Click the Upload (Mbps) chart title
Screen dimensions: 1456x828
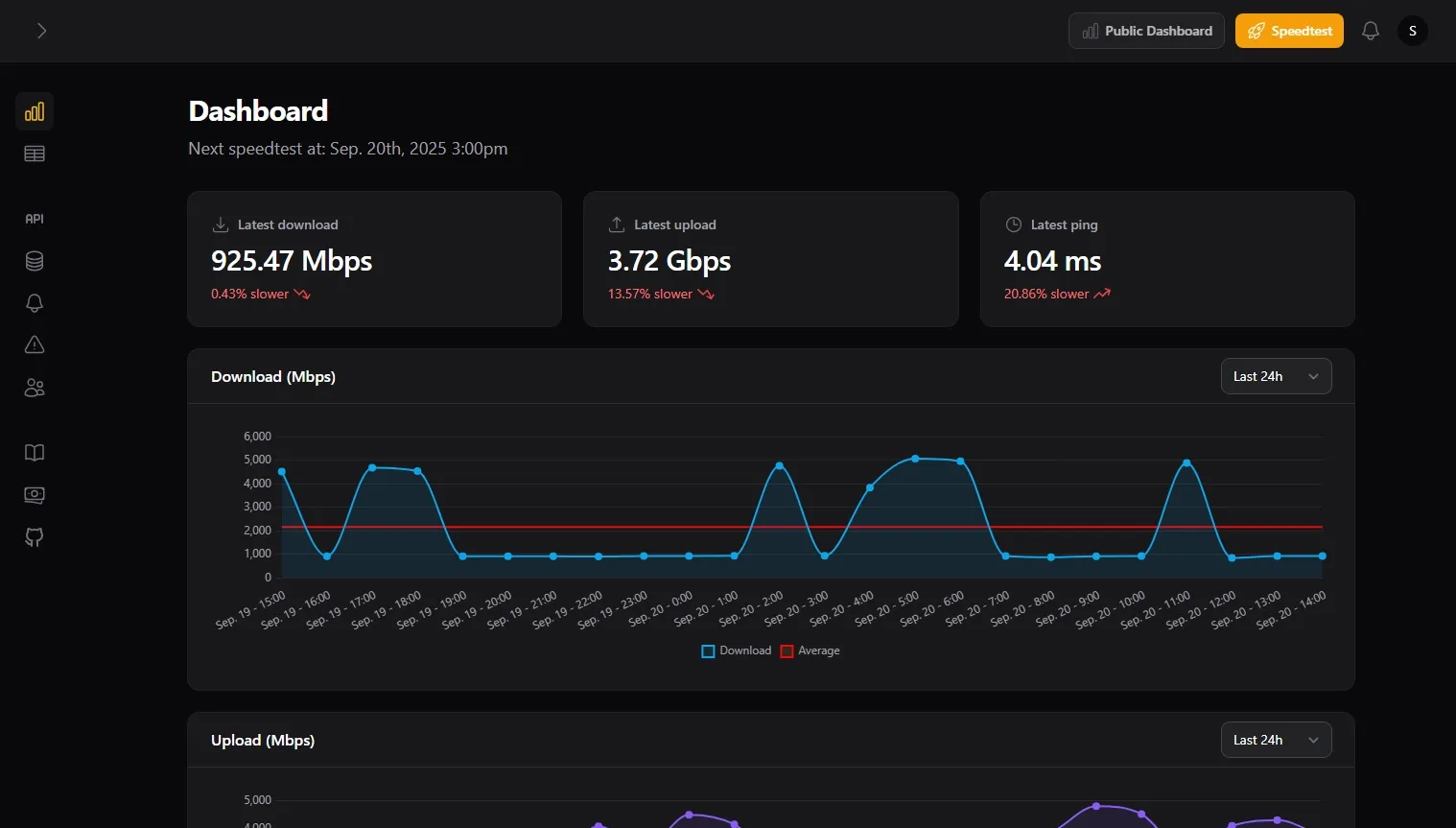point(263,741)
